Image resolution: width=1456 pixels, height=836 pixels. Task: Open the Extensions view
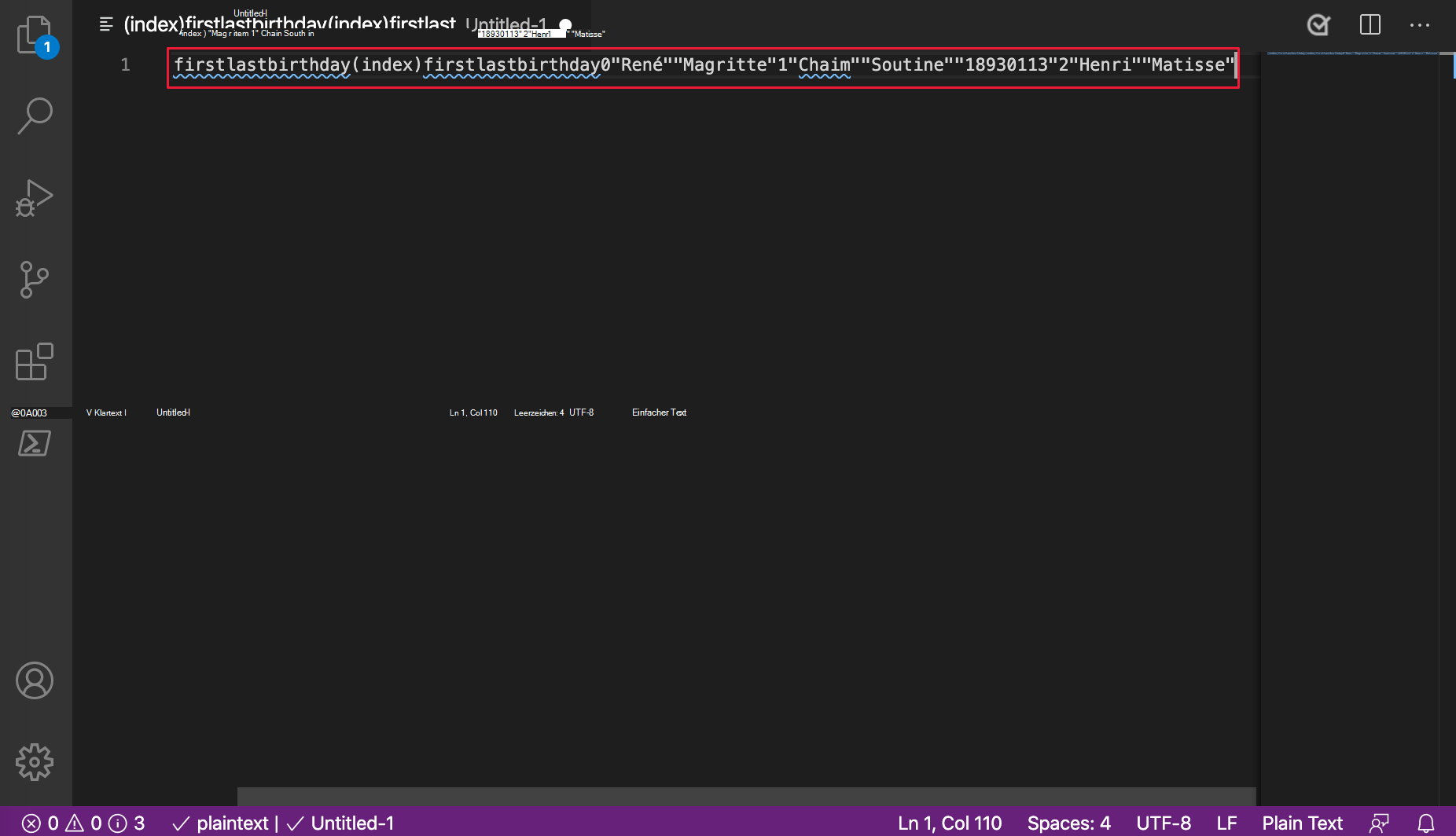point(35,361)
